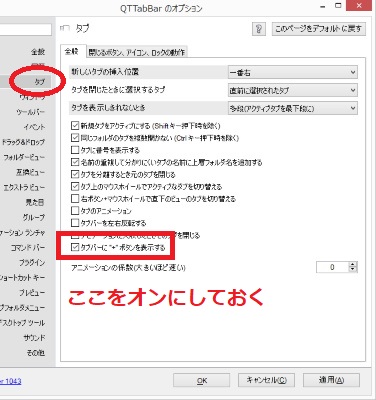The image size is (376, 400).
Task: Toggle タブバーに"+"ボタンを表示する checkbox
Action: pyautogui.click(x=75, y=247)
